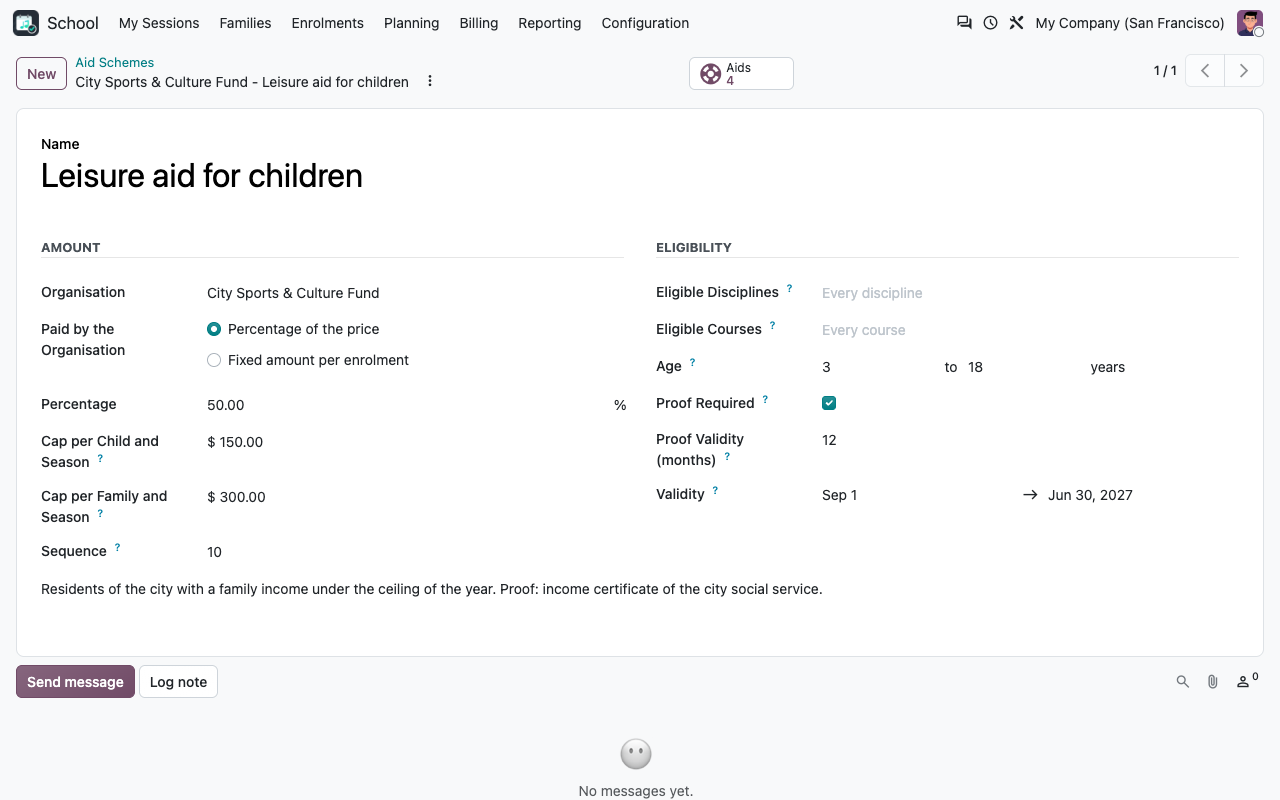Open the developer tools wrench icon

tap(1016, 23)
